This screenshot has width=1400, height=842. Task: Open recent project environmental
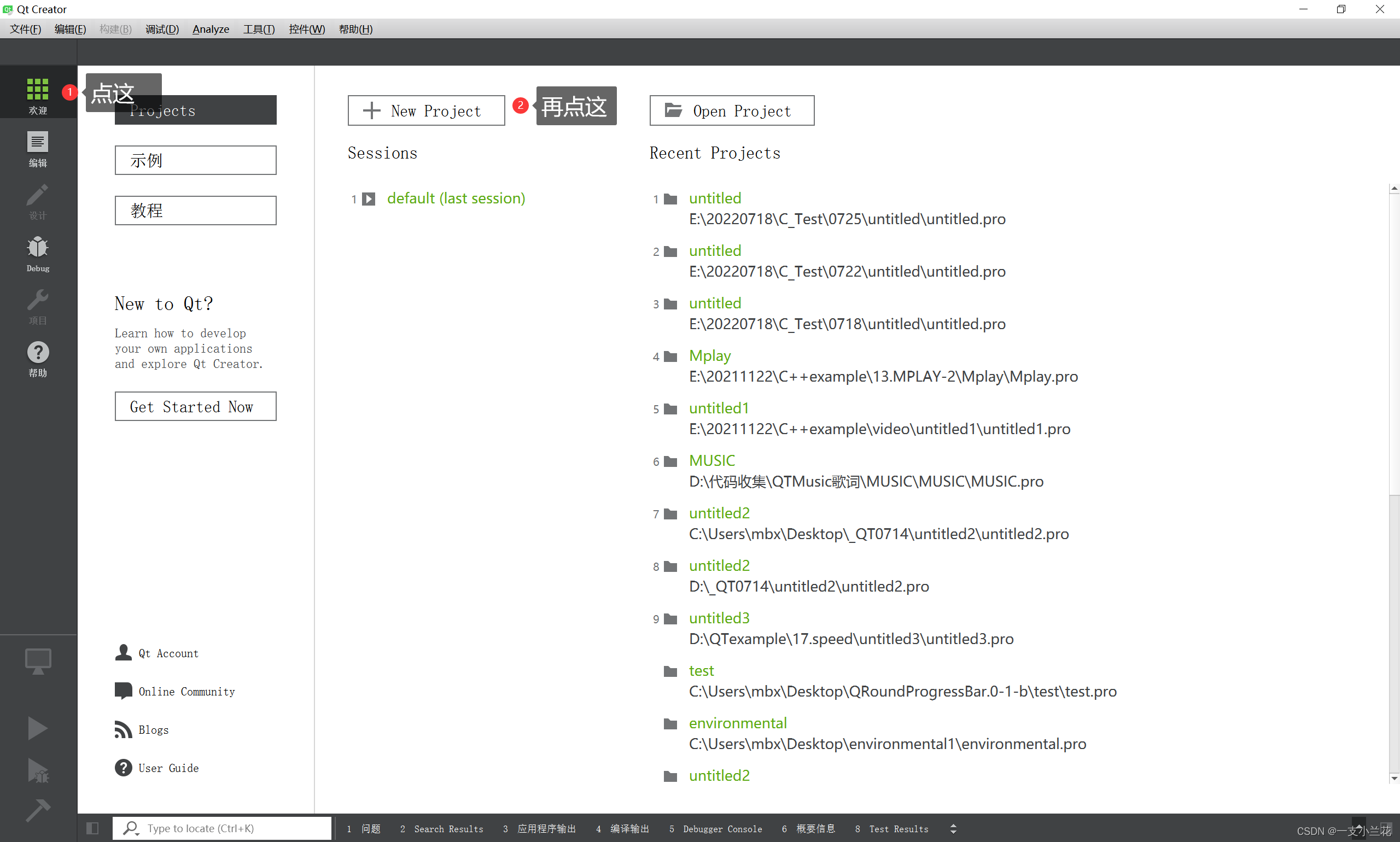[738, 723]
